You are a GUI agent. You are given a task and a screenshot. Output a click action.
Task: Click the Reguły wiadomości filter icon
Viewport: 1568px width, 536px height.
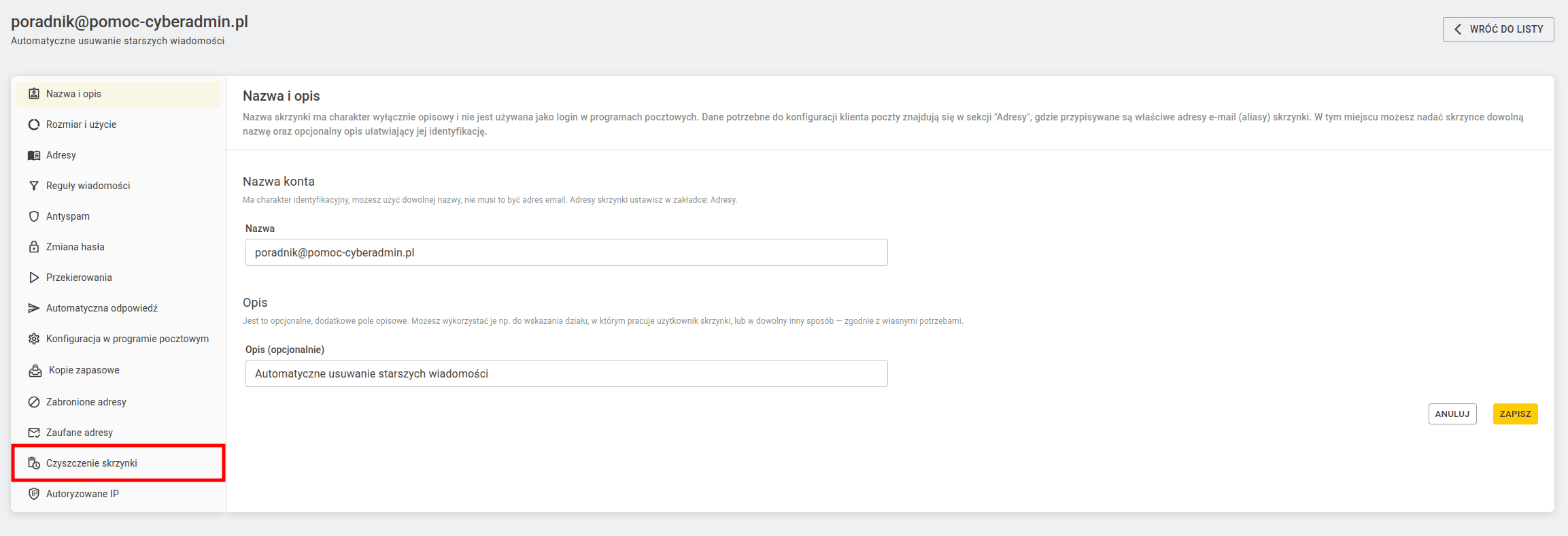[x=34, y=186]
